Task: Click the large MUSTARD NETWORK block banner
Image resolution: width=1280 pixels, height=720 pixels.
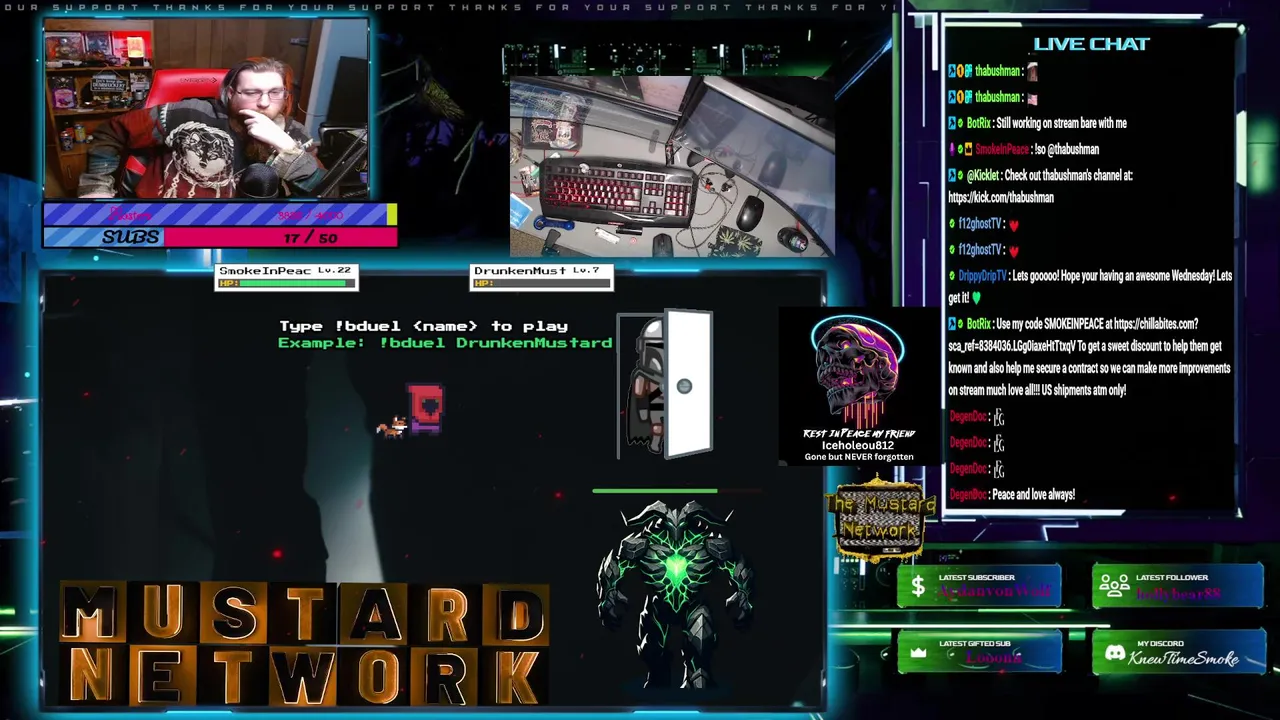Action: (305, 645)
